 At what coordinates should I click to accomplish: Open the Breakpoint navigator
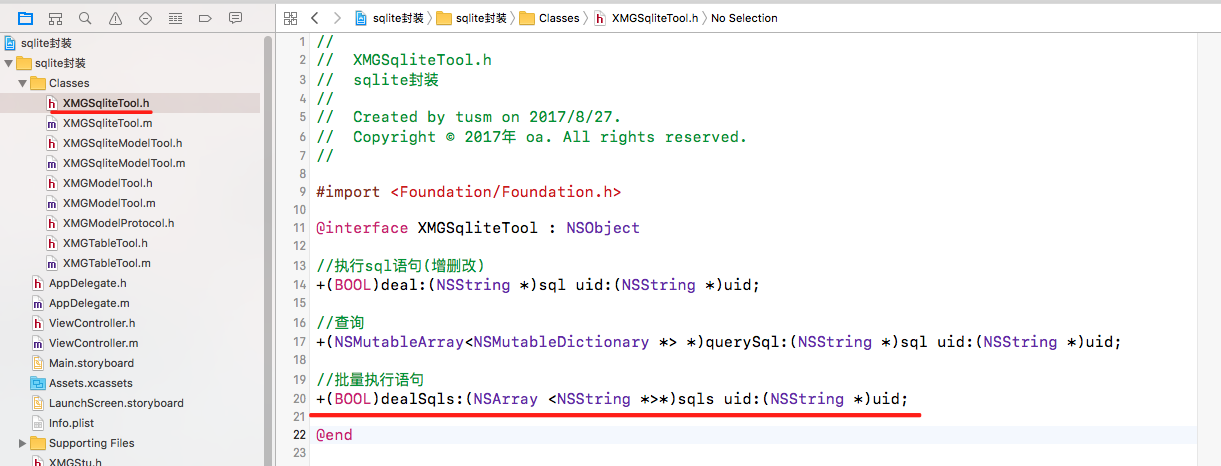(205, 18)
